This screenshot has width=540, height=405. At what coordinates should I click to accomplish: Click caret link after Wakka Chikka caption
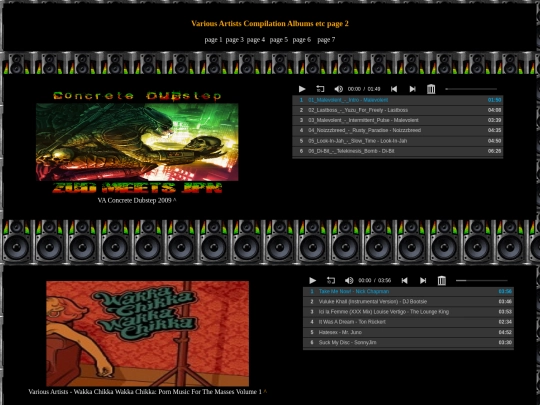pos(265,391)
